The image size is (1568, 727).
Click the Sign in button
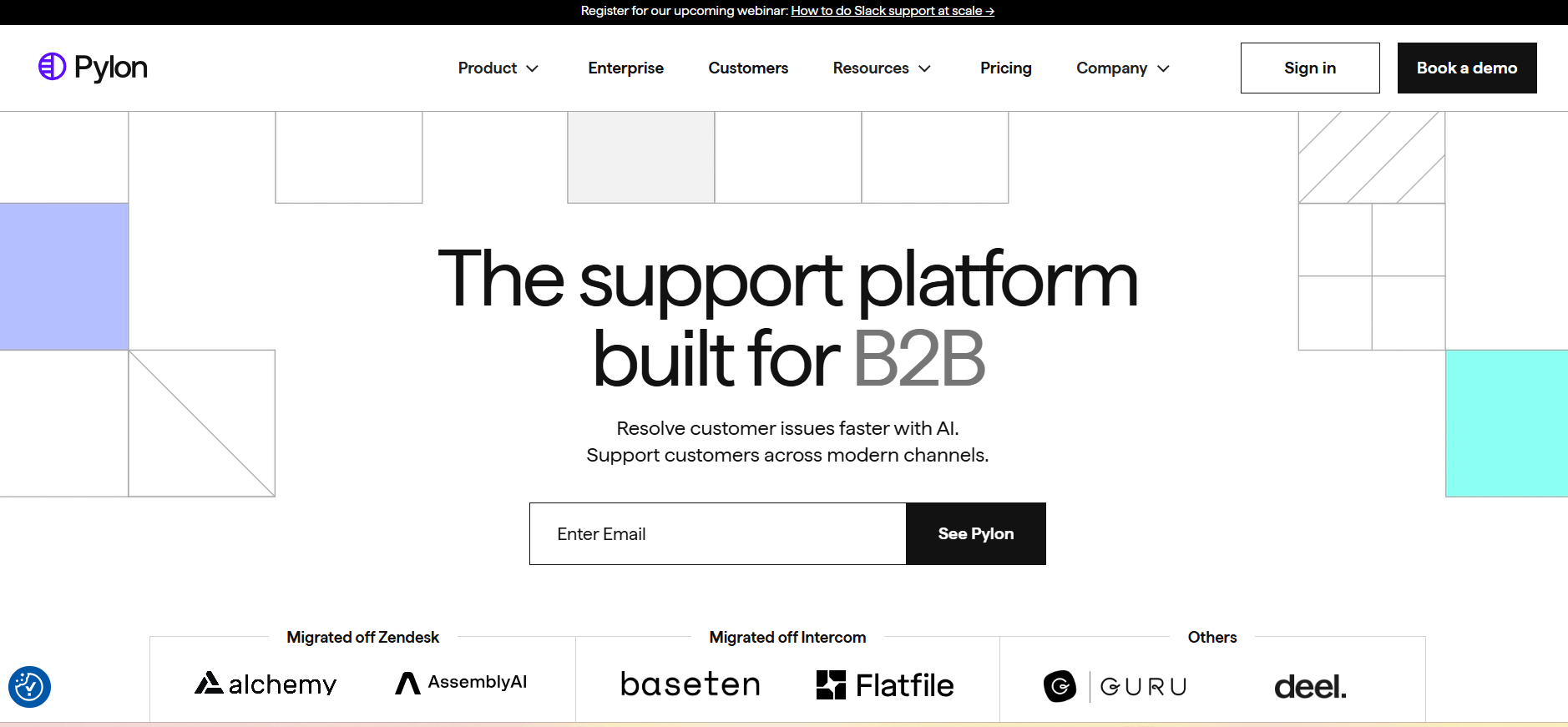[x=1310, y=68]
